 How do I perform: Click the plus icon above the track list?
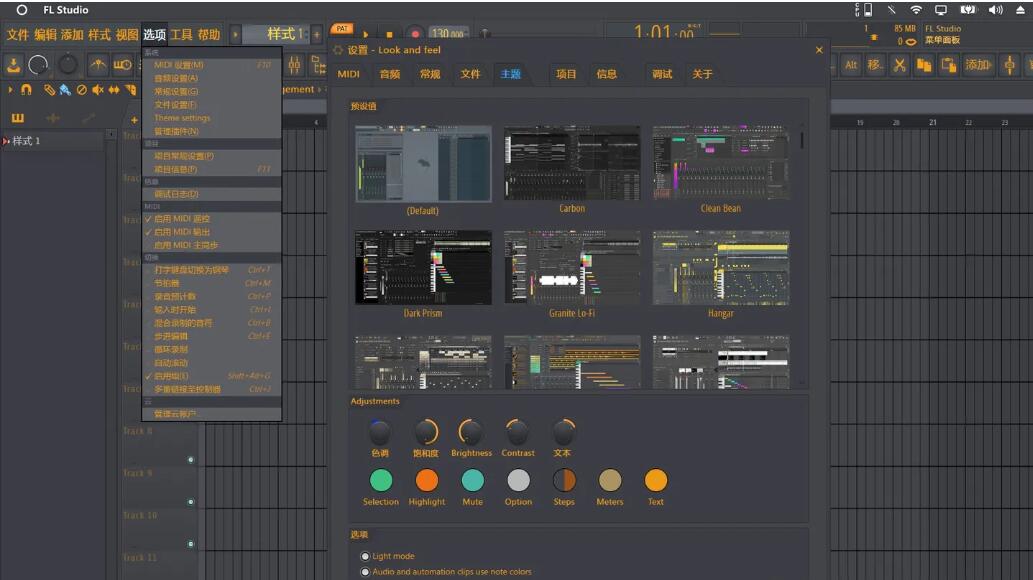[134, 120]
